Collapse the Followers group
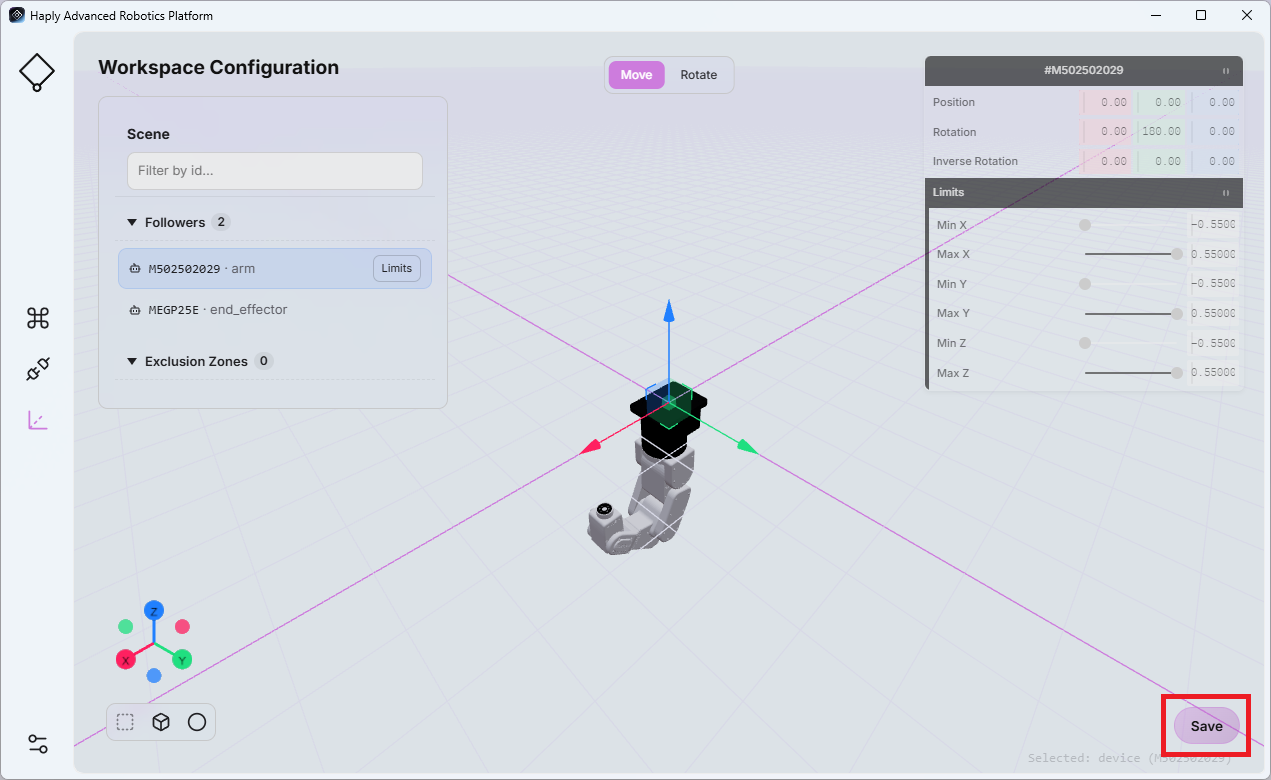This screenshot has width=1271, height=780. click(132, 222)
